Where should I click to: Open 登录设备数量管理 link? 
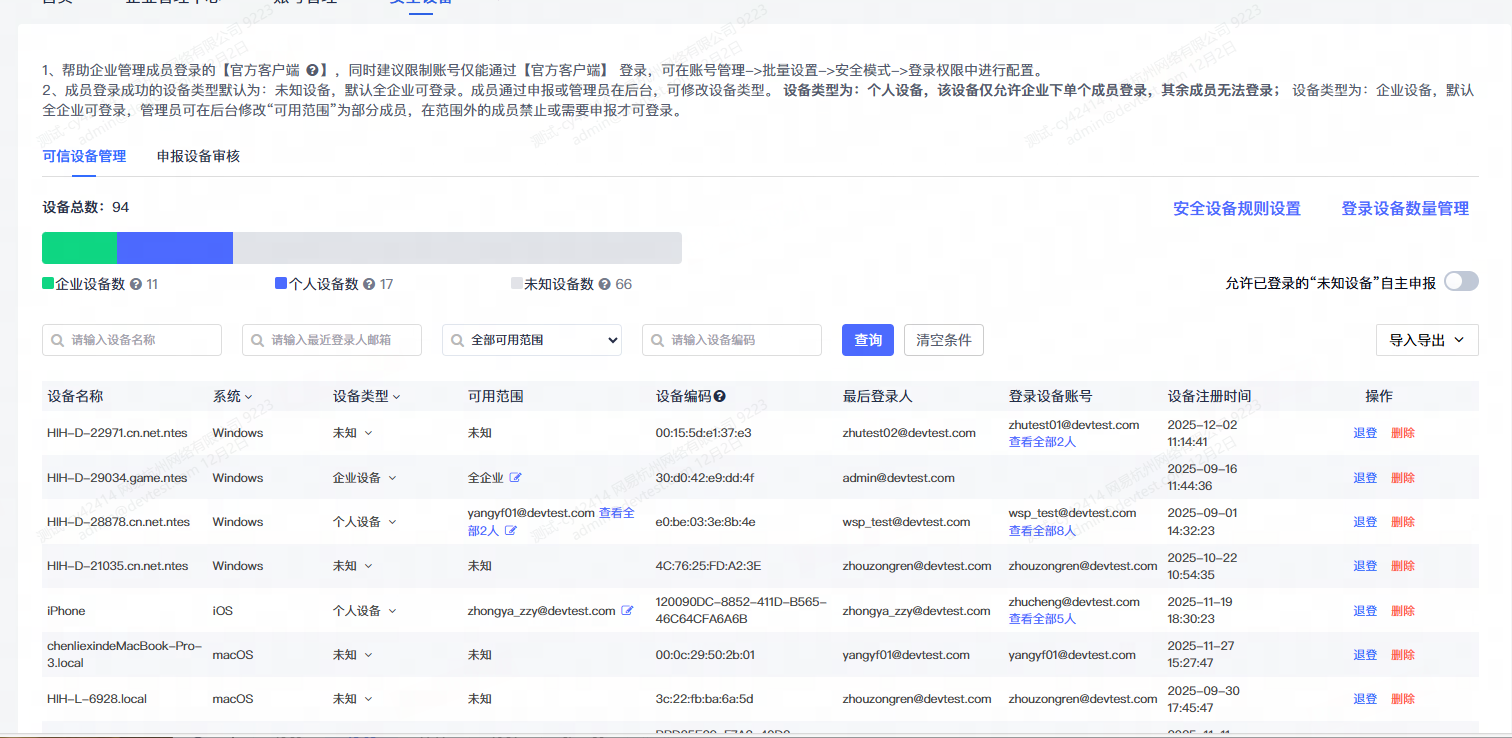[x=1405, y=209]
